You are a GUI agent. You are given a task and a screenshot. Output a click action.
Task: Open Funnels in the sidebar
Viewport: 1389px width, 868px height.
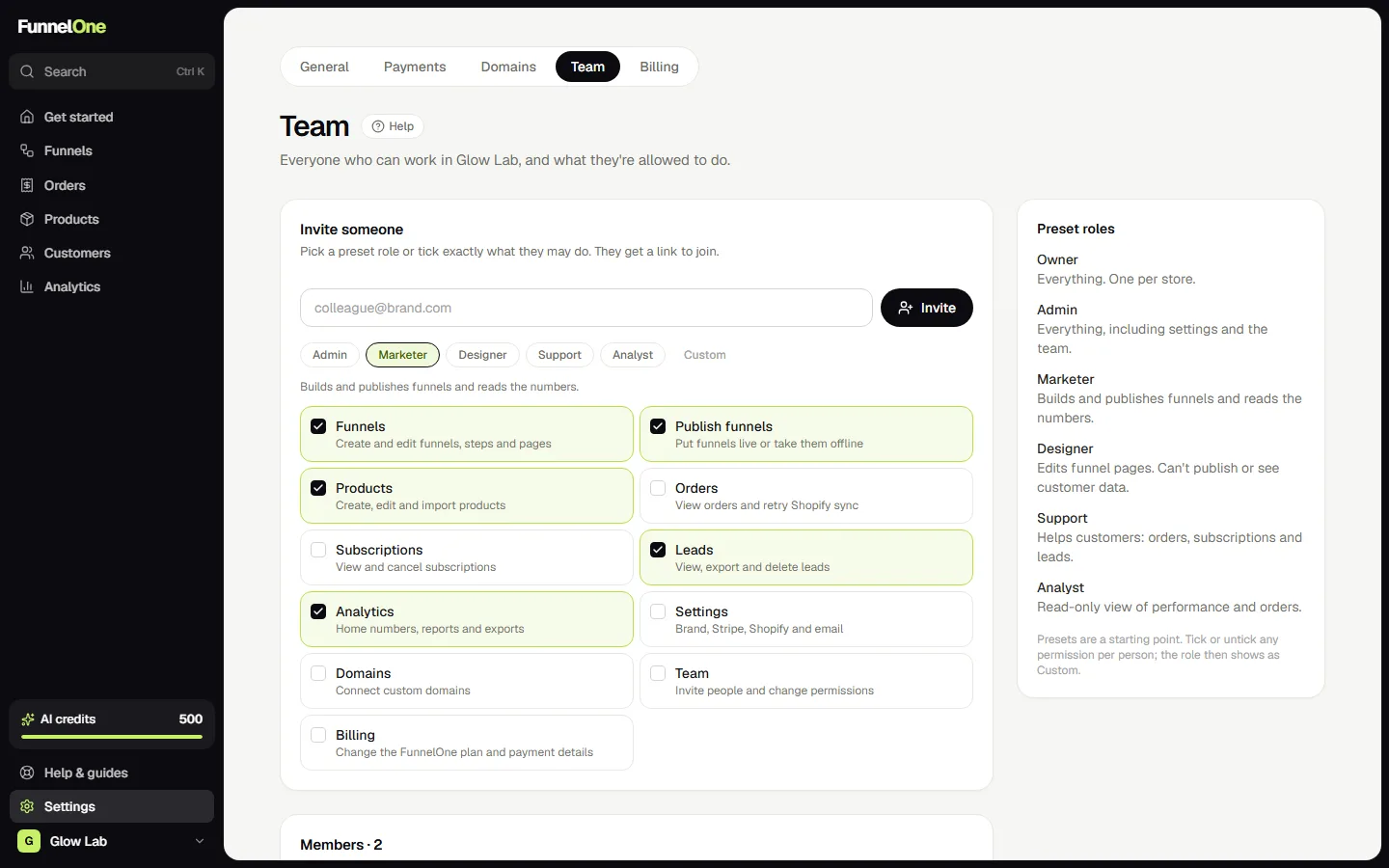coord(112,150)
